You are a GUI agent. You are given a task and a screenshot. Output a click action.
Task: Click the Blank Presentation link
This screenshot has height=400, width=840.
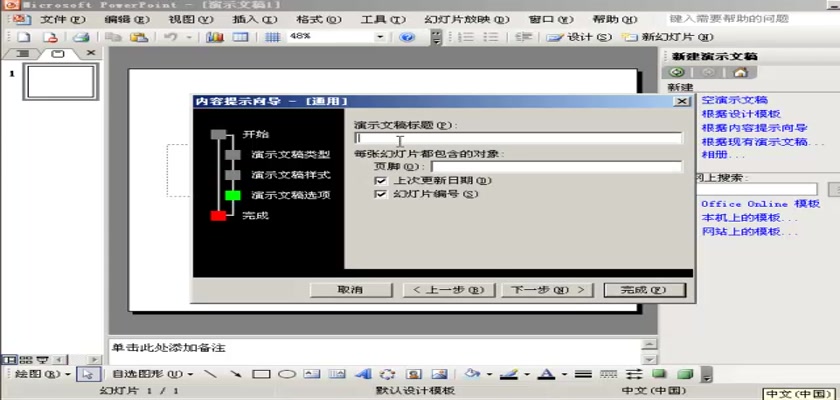pyautogui.click(x=734, y=100)
